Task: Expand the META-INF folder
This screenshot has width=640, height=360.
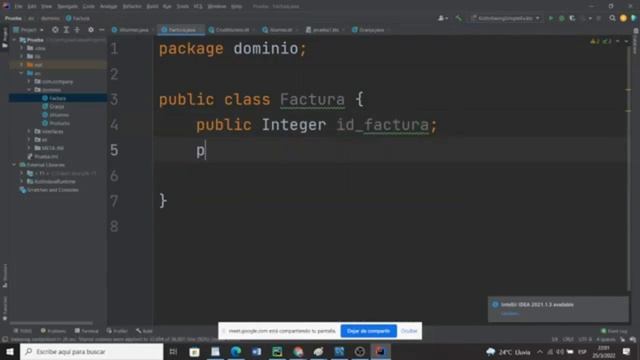Action: (x=29, y=148)
